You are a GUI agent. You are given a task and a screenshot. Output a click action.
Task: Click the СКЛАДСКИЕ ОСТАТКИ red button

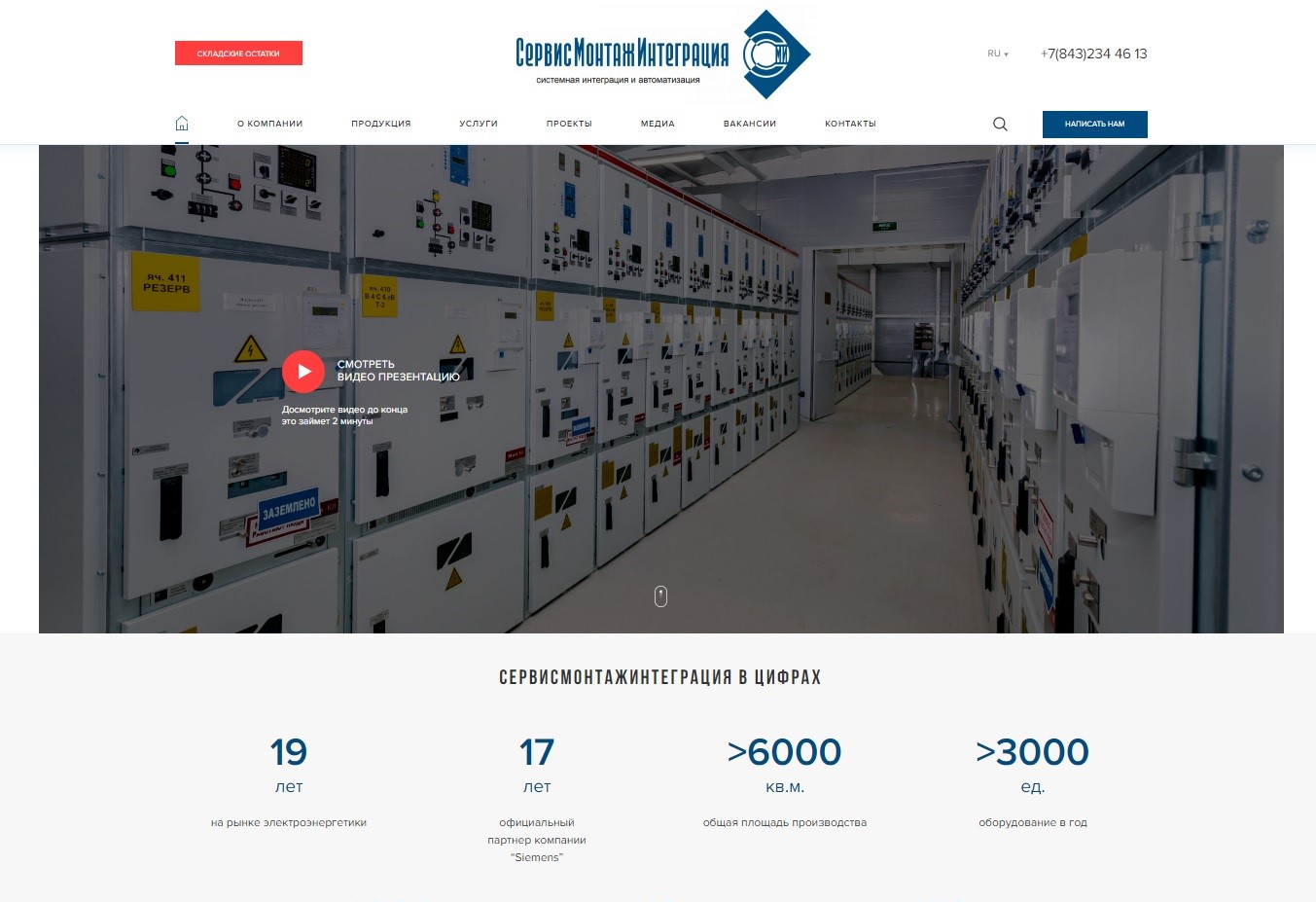[x=238, y=54]
